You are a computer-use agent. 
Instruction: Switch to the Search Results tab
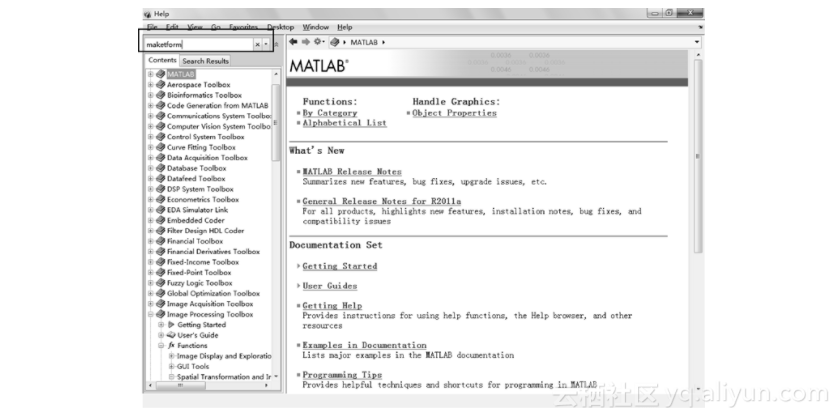(x=205, y=61)
